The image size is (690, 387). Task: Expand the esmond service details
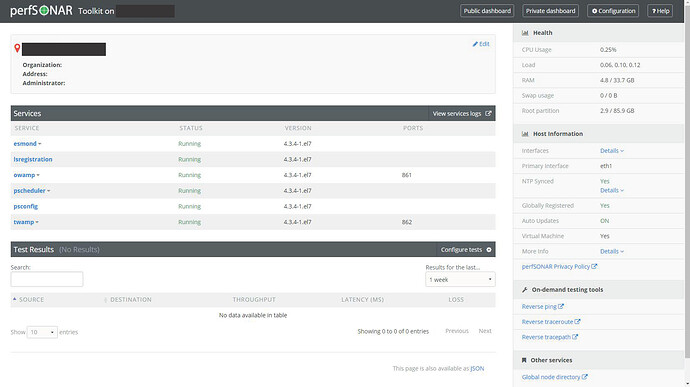tap(40, 144)
